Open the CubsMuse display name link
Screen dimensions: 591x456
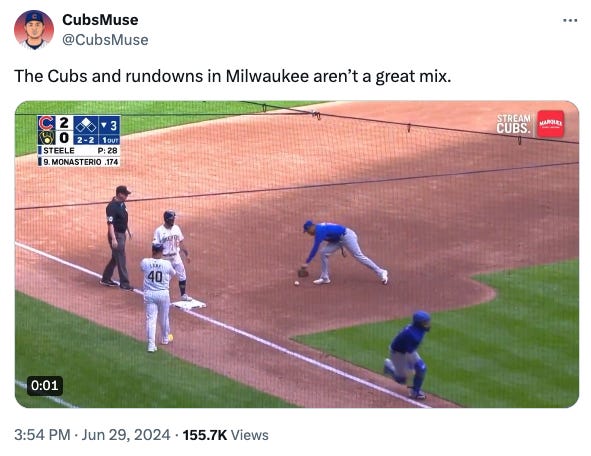point(100,20)
